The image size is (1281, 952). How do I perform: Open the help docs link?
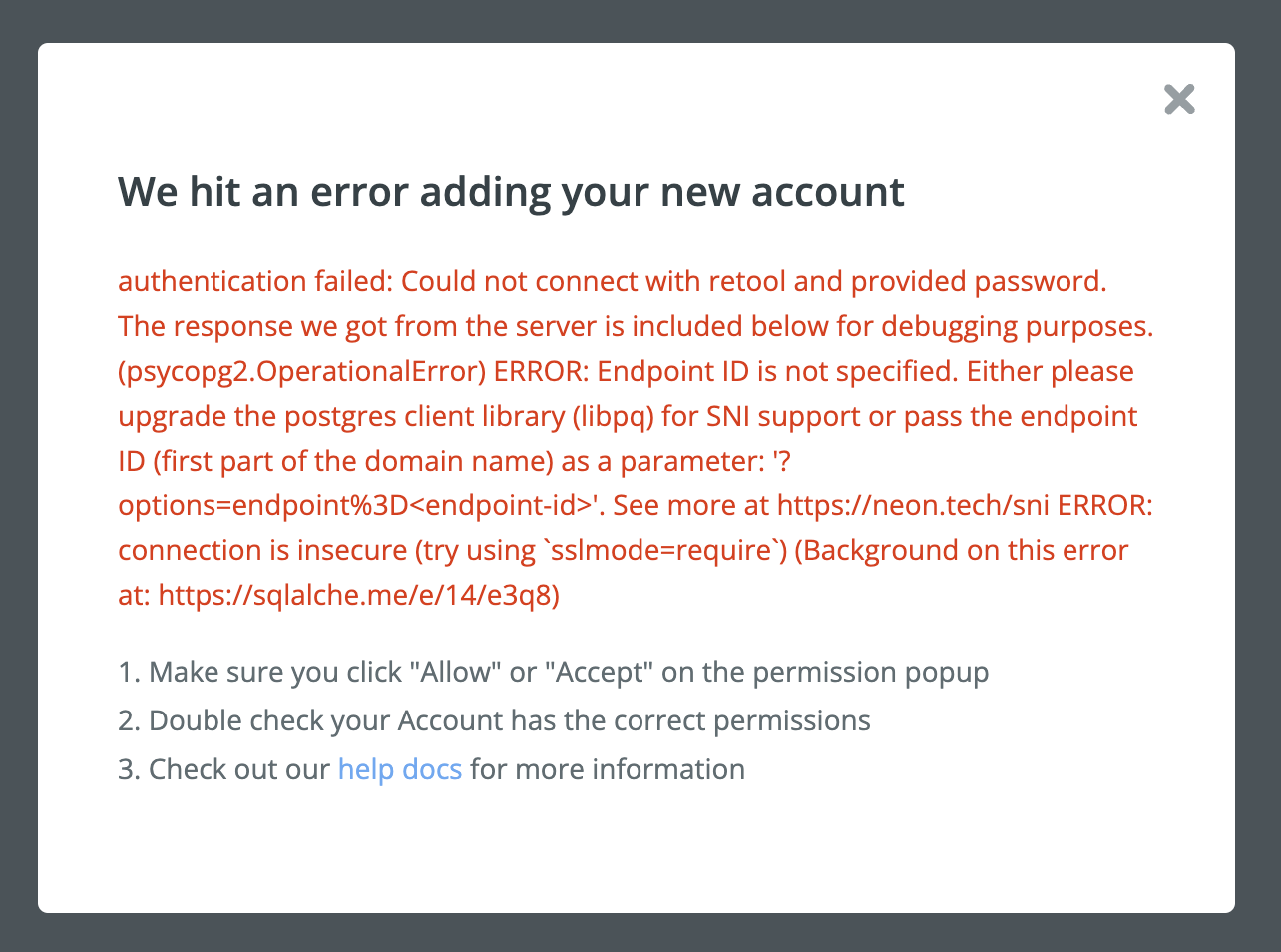(x=399, y=769)
